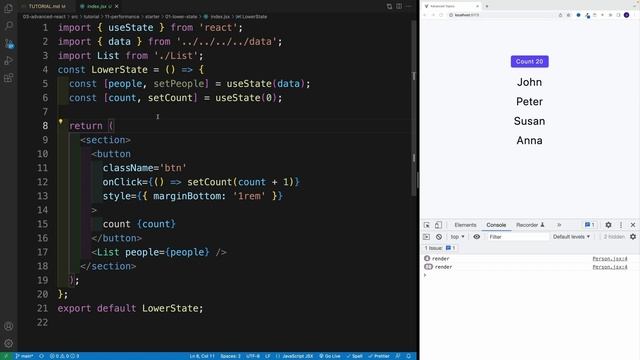This screenshot has width=640, height=360.
Task: Toggle the console sidebar panel
Action: (x=427, y=237)
